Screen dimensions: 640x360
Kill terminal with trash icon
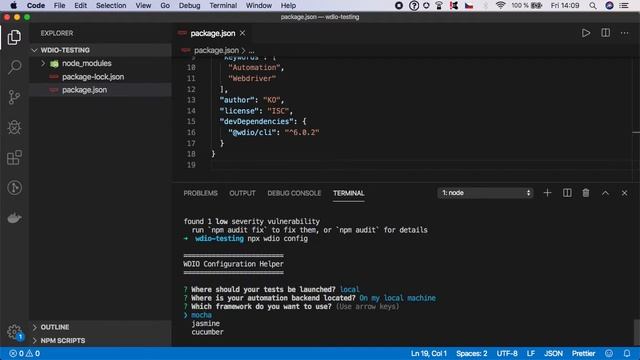click(x=586, y=193)
